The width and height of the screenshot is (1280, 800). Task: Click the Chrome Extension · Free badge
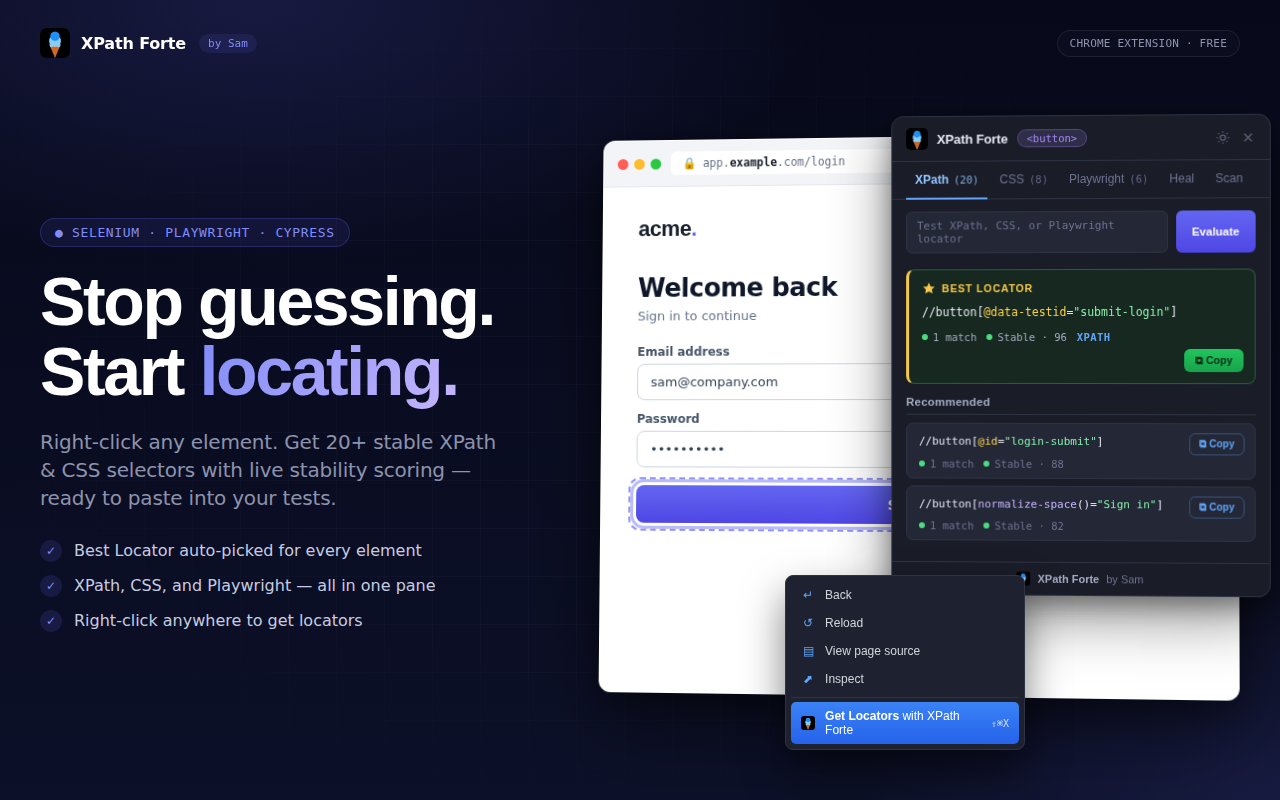click(1148, 43)
